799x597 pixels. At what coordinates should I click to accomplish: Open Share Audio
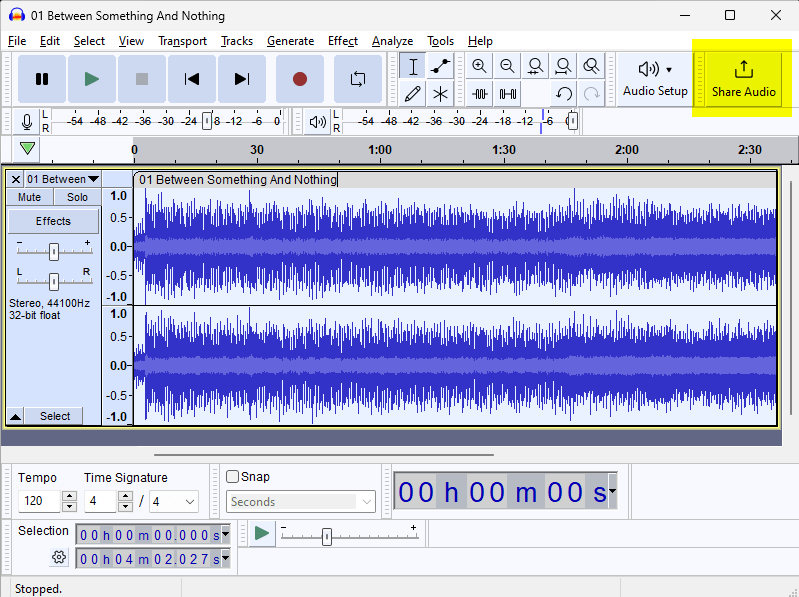click(743, 79)
